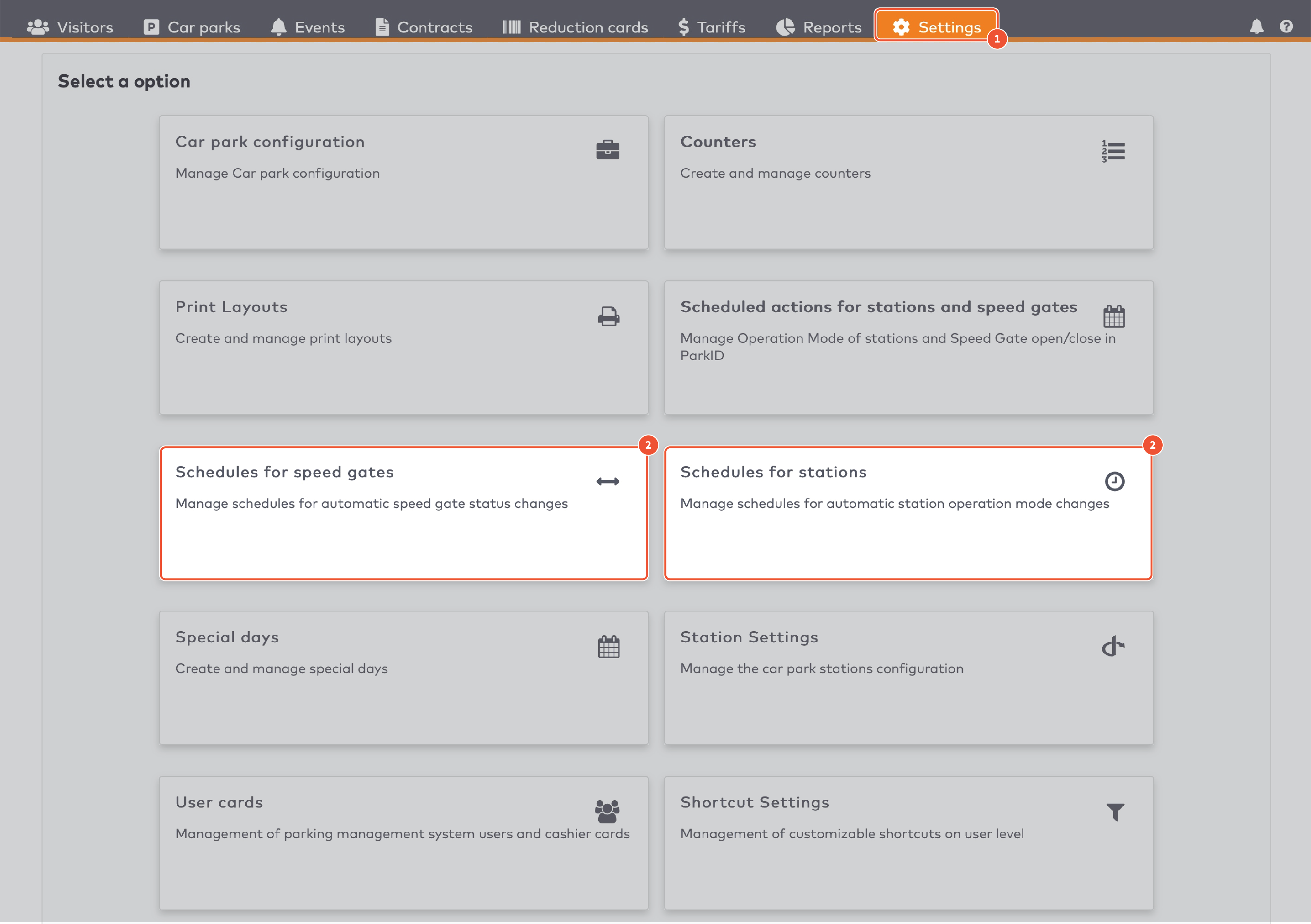Open the Counters management card
This screenshot has width=1311, height=924.
click(908, 183)
